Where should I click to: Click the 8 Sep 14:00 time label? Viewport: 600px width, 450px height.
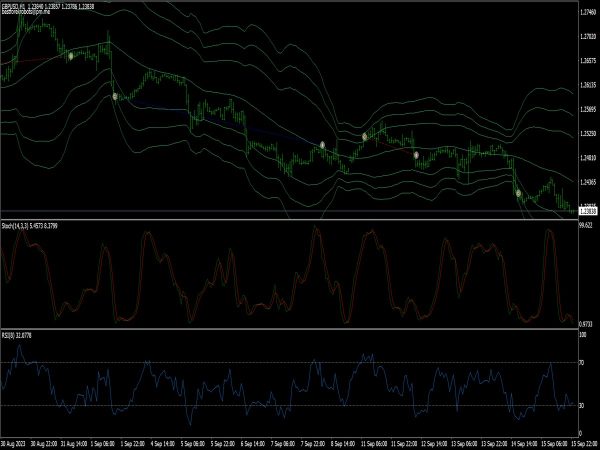[343, 444]
